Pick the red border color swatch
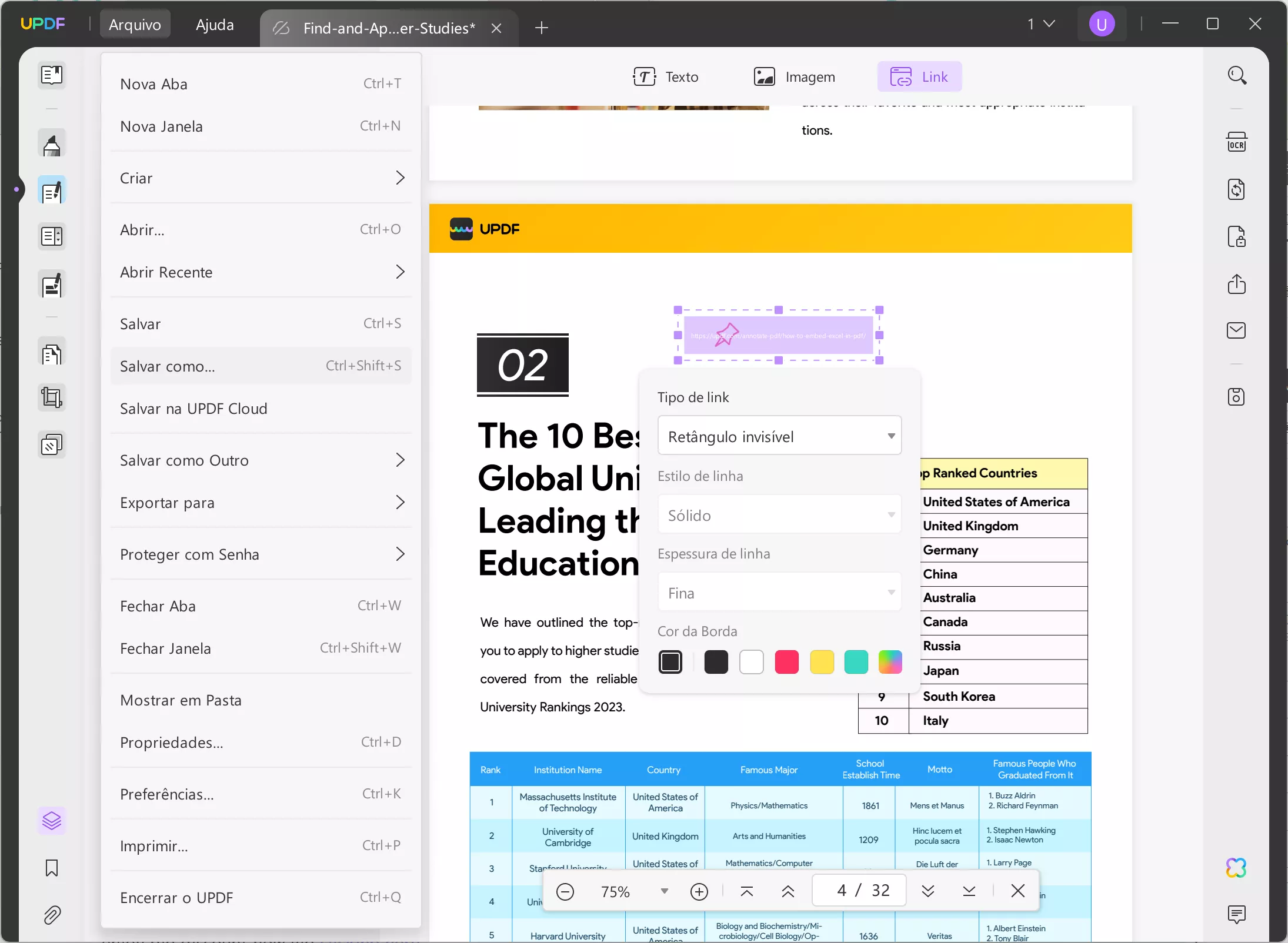1288x943 pixels. pyautogui.click(x=786, y=662)
